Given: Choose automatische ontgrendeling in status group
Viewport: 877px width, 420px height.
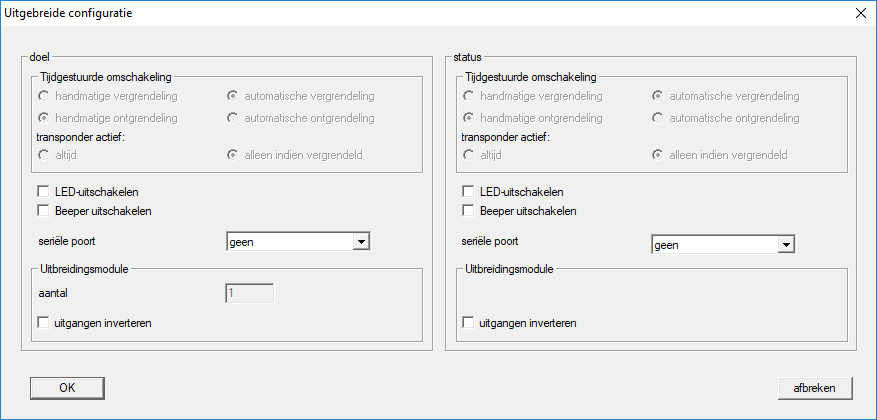Looking at the screenshot, I should [657, 118].
